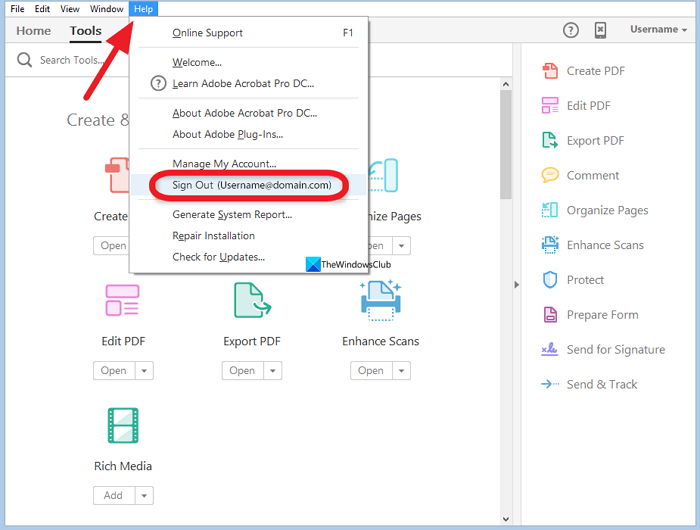700x530 pixels.
Task: Click into the Search Tools field
Action: click(71, 60)
